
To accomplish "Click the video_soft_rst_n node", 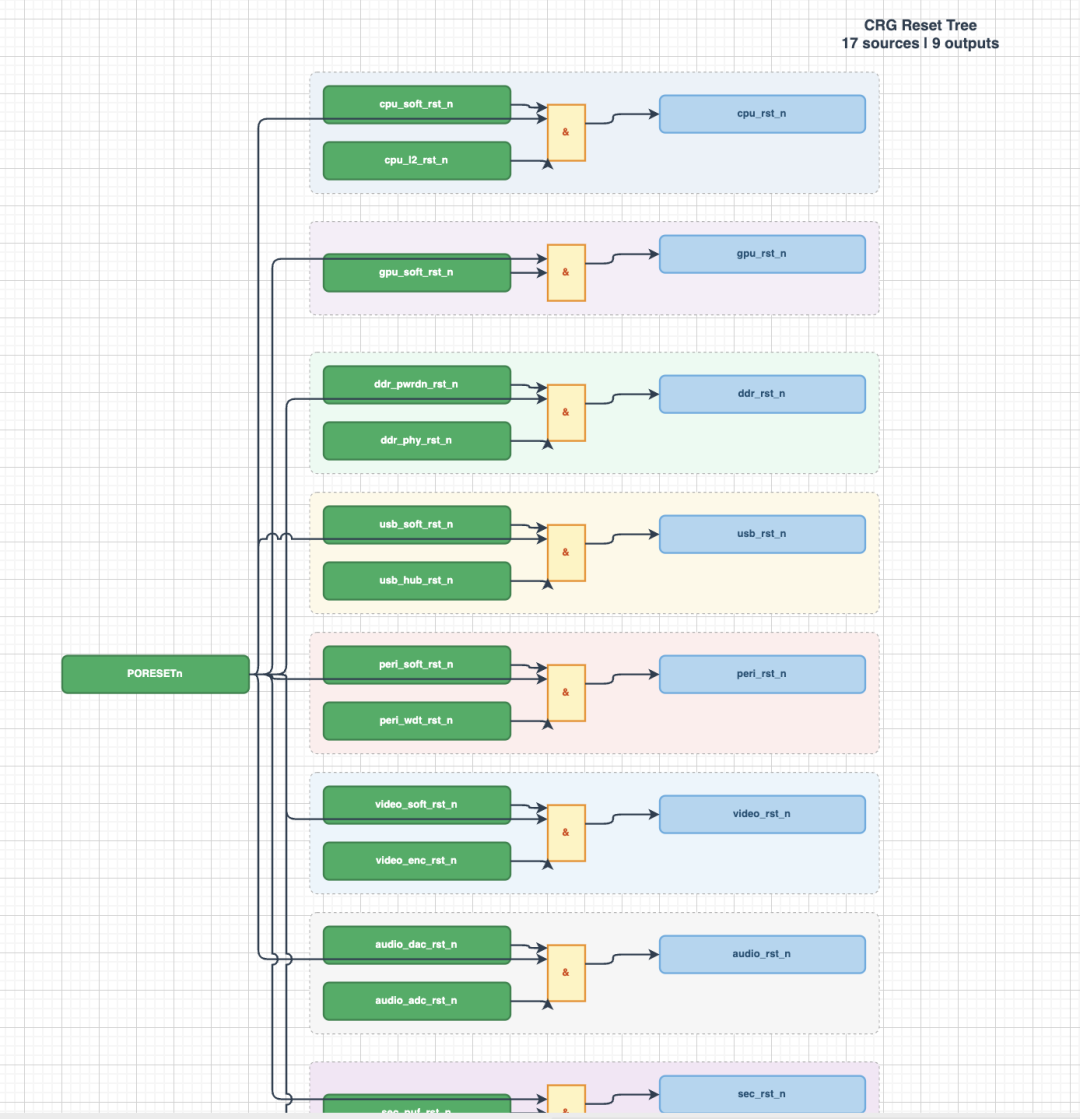I will 417,805.
